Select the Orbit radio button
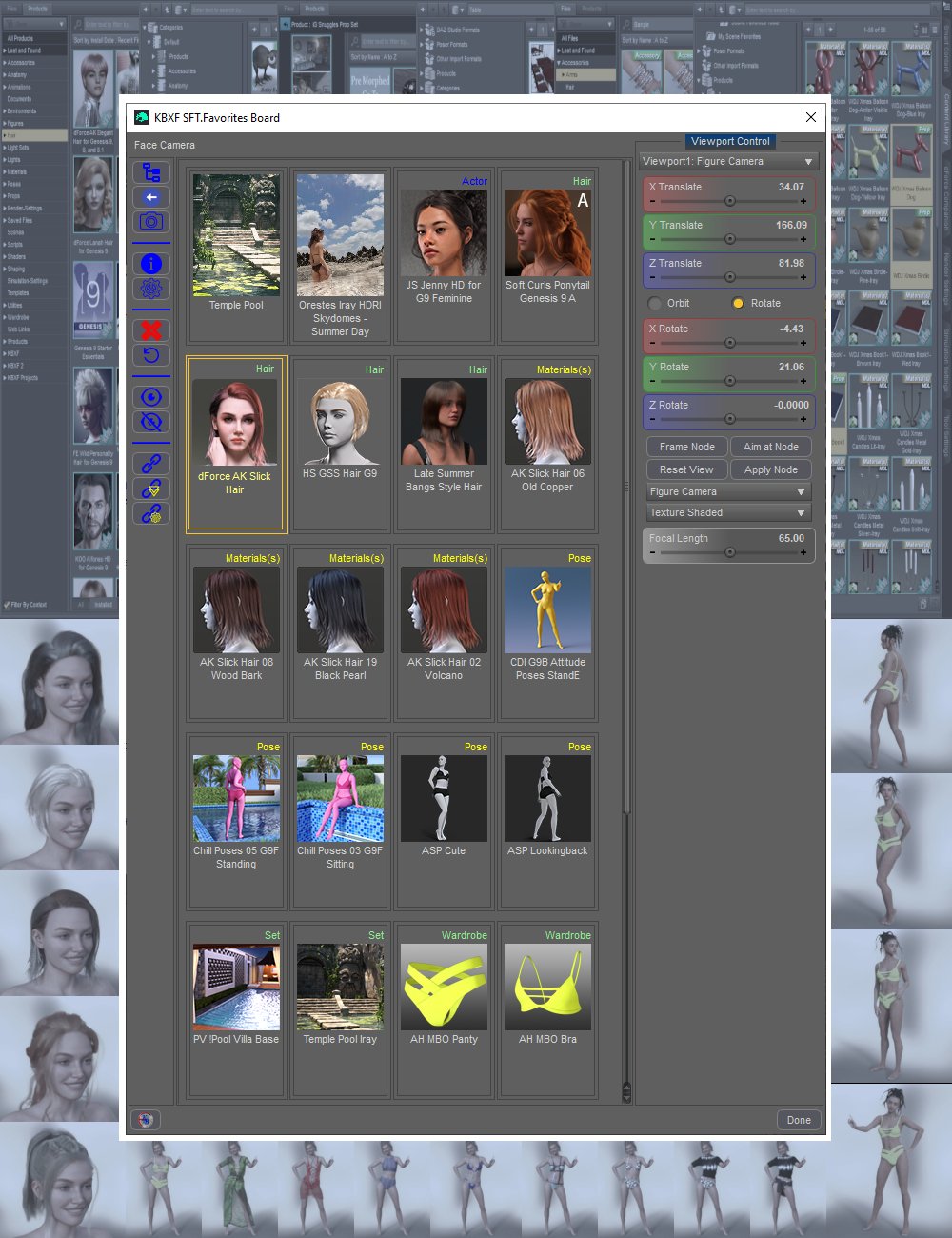The image size is (952, 1238). 654,304
